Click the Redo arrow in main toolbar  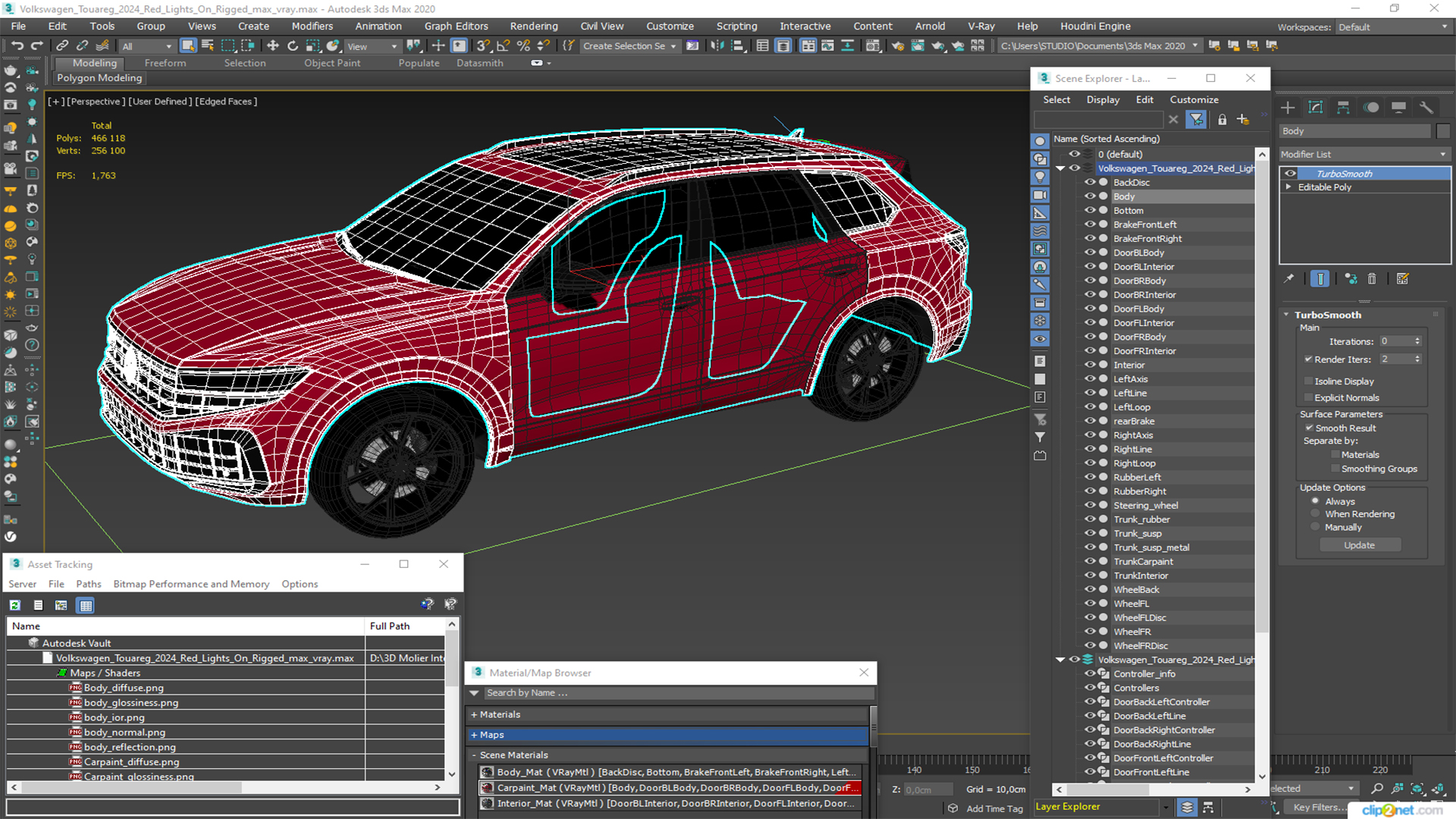coord(36,46)
